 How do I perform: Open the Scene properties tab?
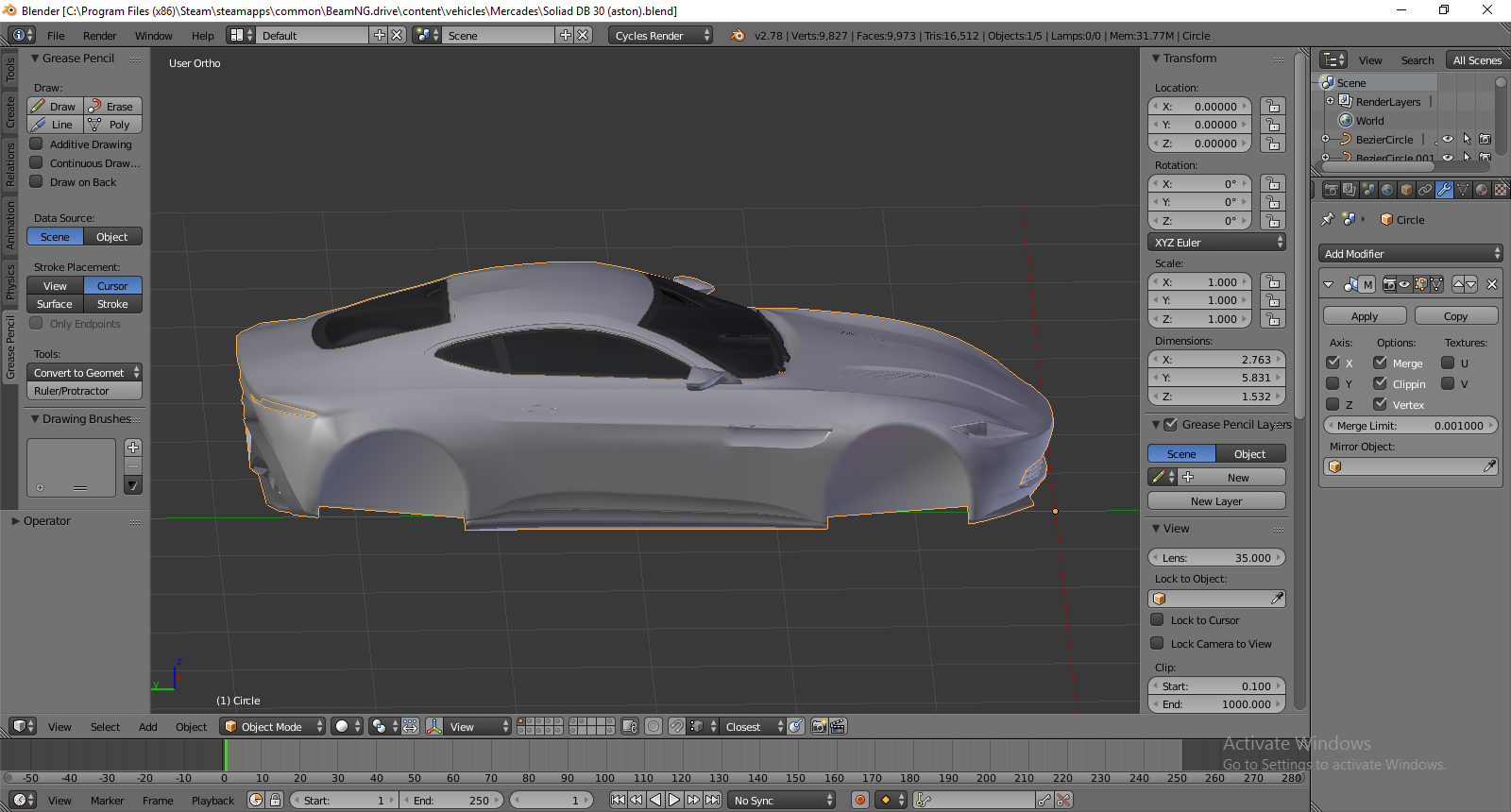tap(1368, 190)
